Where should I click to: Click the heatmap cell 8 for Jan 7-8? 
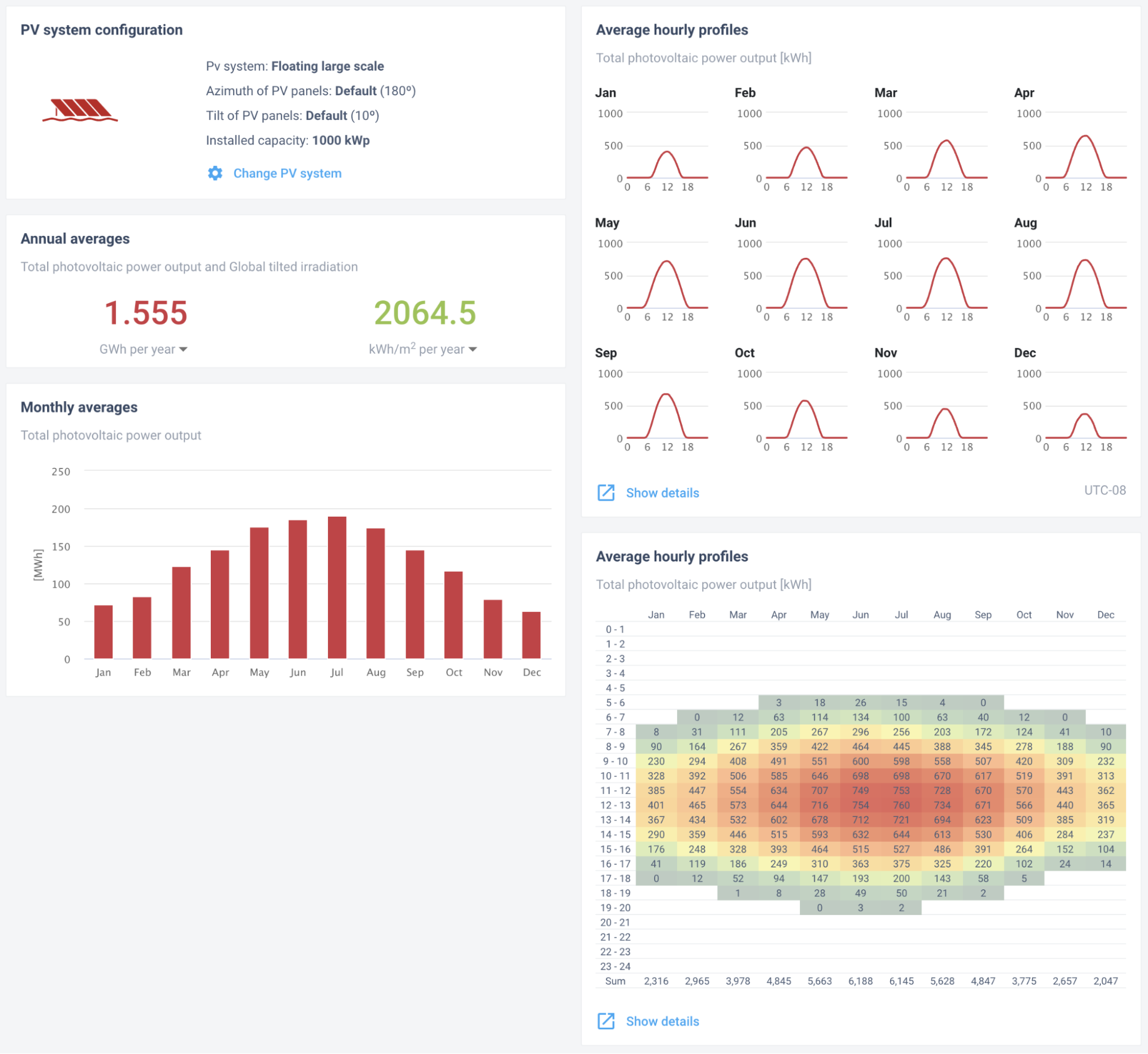[656, 732]
